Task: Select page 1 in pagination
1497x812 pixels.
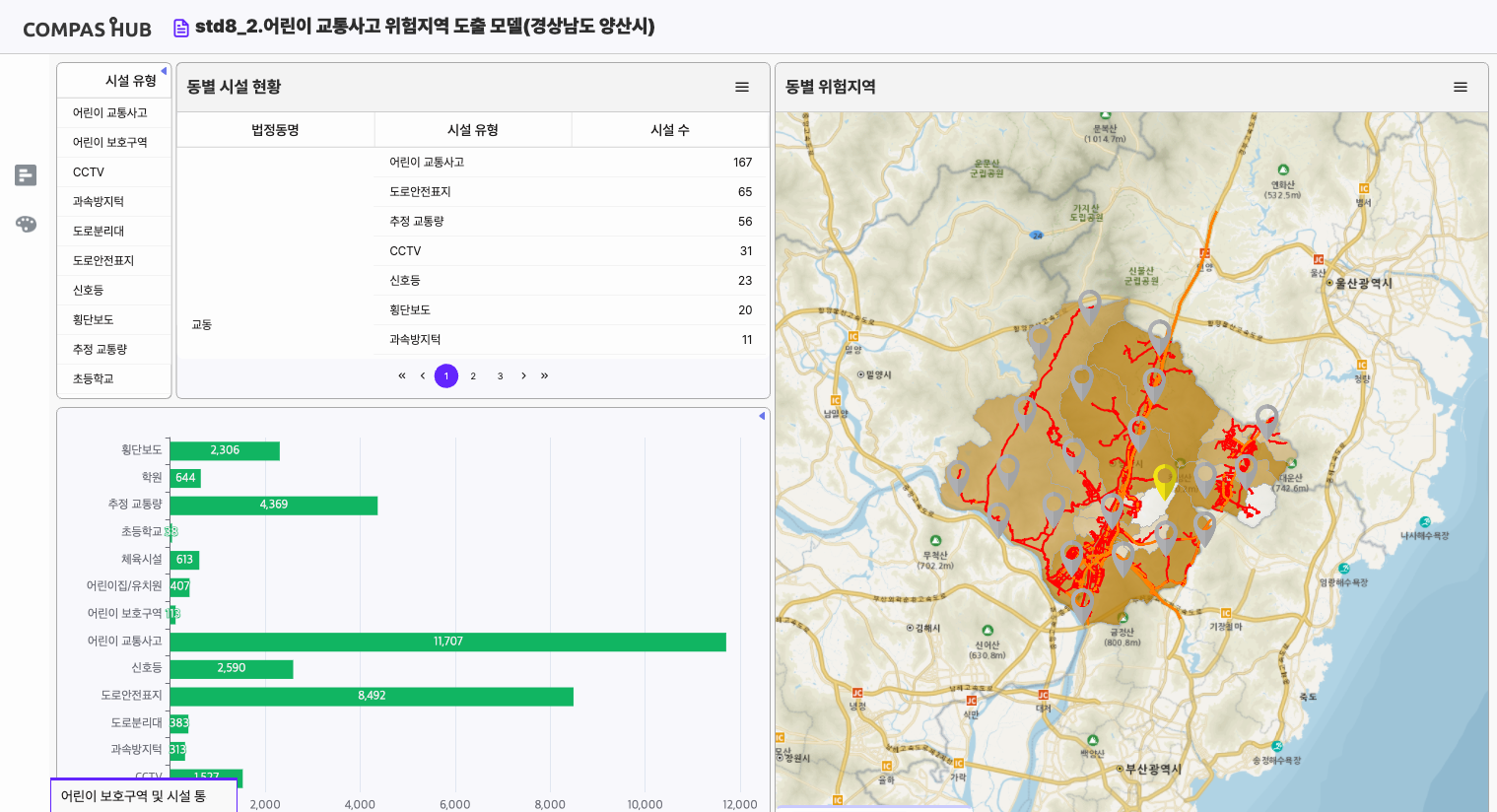Action: 446,375
